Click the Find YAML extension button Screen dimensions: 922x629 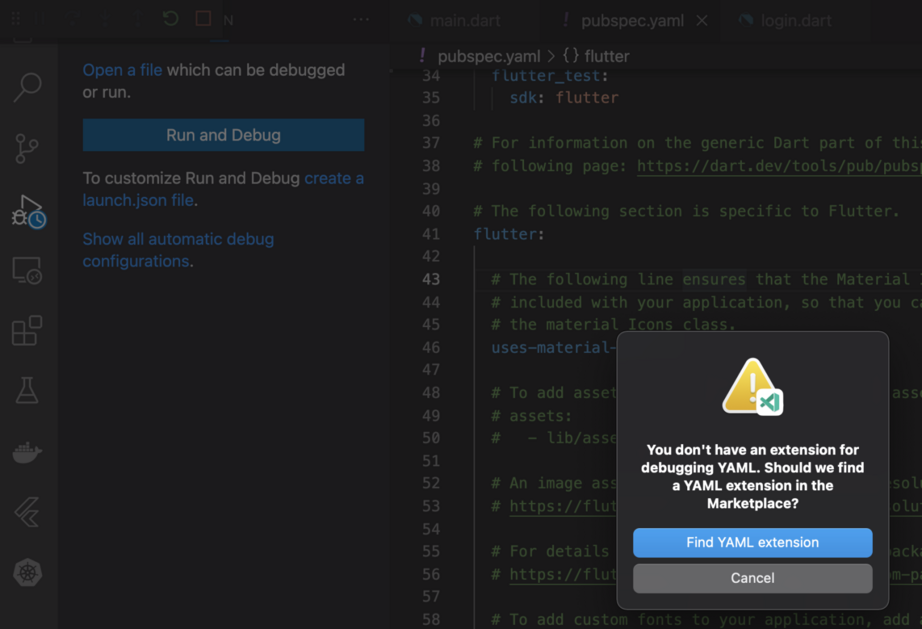[752, 543]
